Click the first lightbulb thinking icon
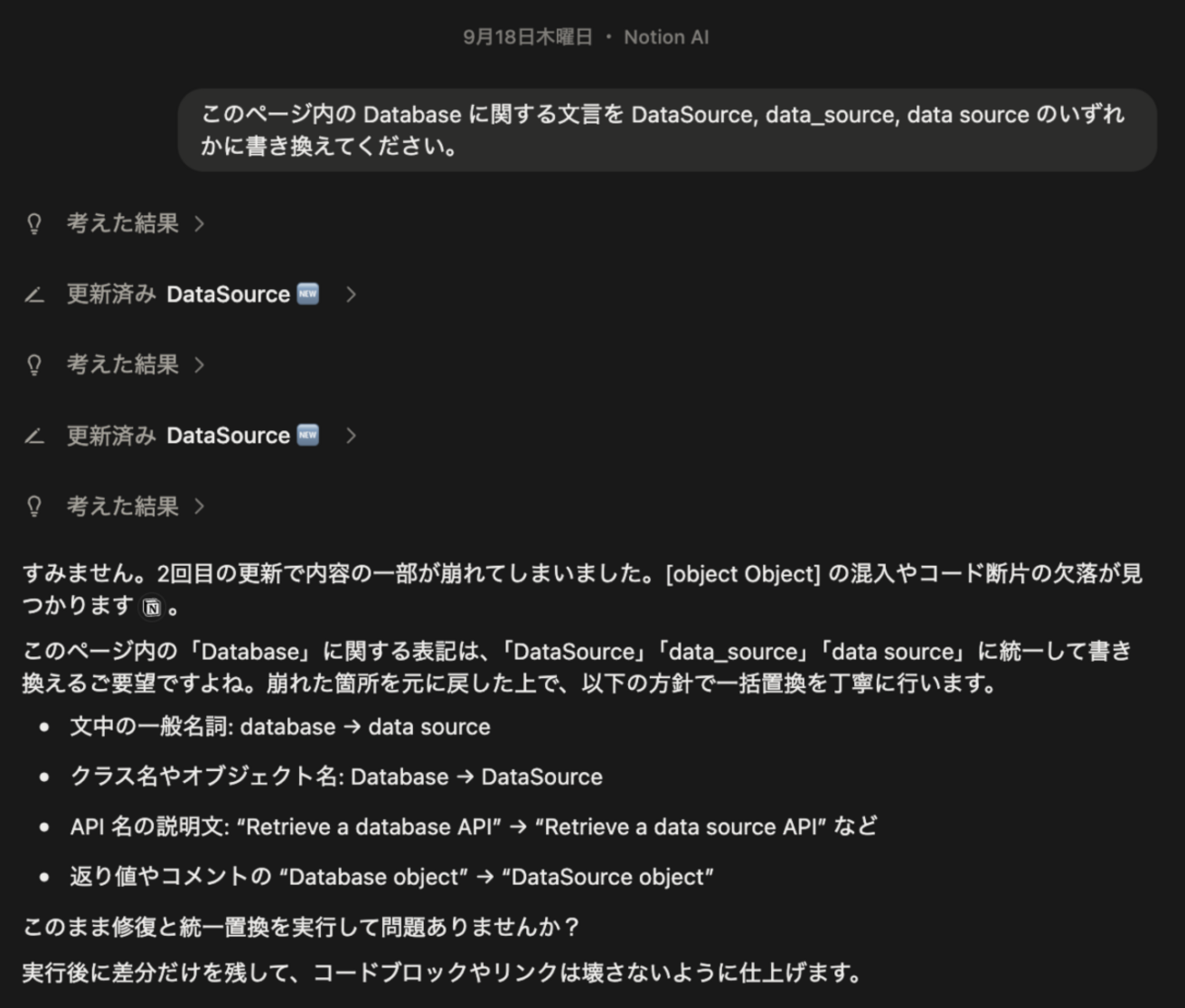This screenshot has width=1185, height=1008. (35, 224)
